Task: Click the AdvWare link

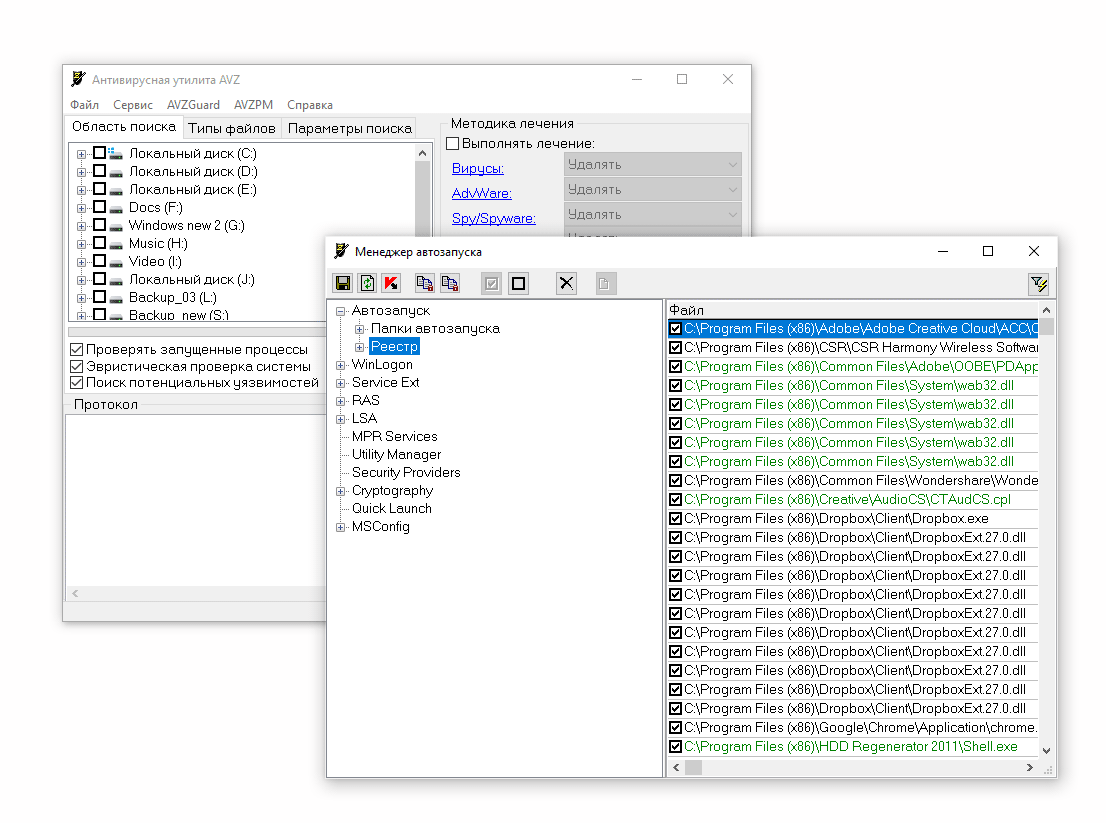Action: tap(481, 193)
